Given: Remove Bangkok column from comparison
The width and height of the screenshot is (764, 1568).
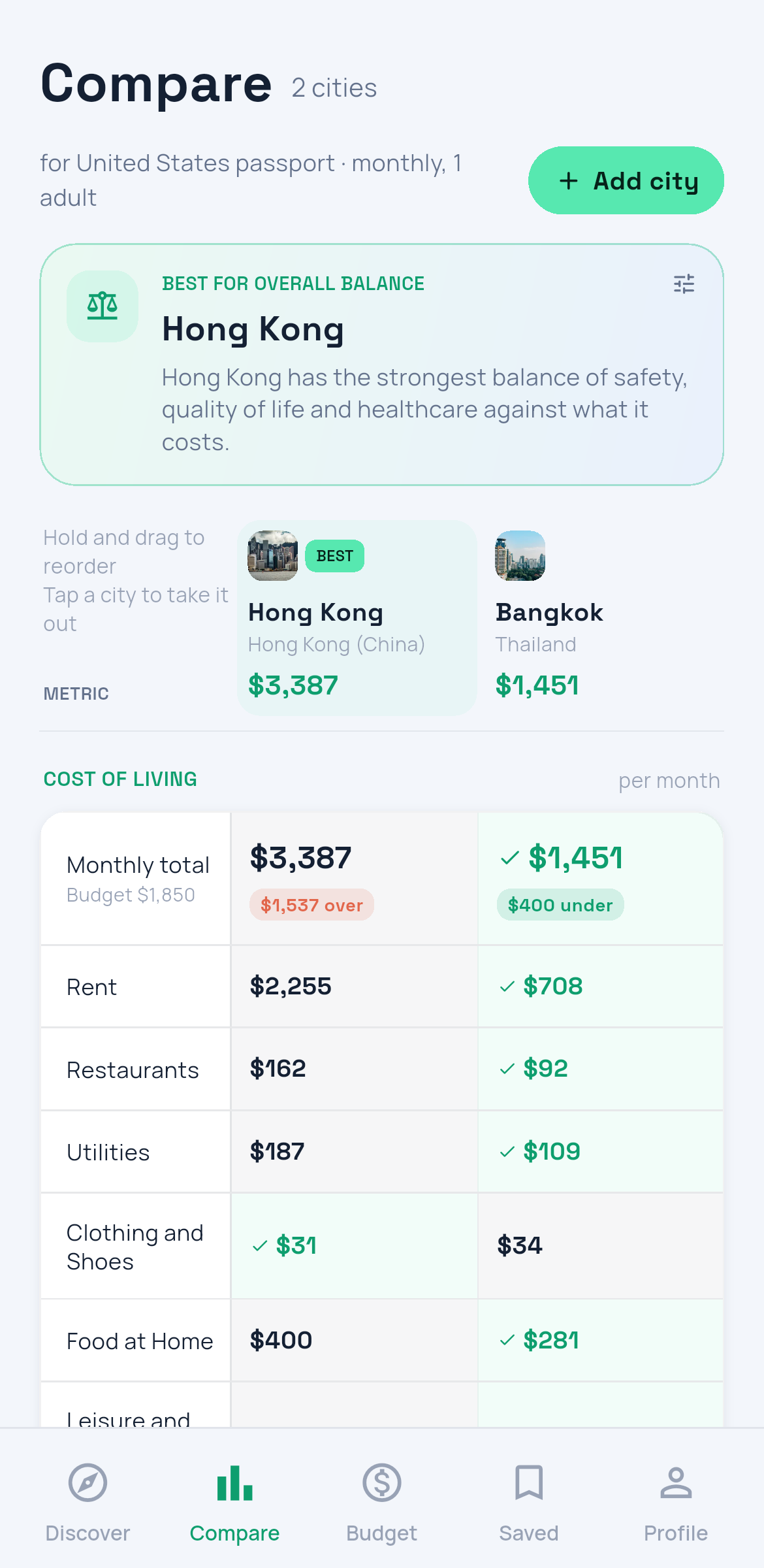Looking at the screenshot, I should point(601,617).
